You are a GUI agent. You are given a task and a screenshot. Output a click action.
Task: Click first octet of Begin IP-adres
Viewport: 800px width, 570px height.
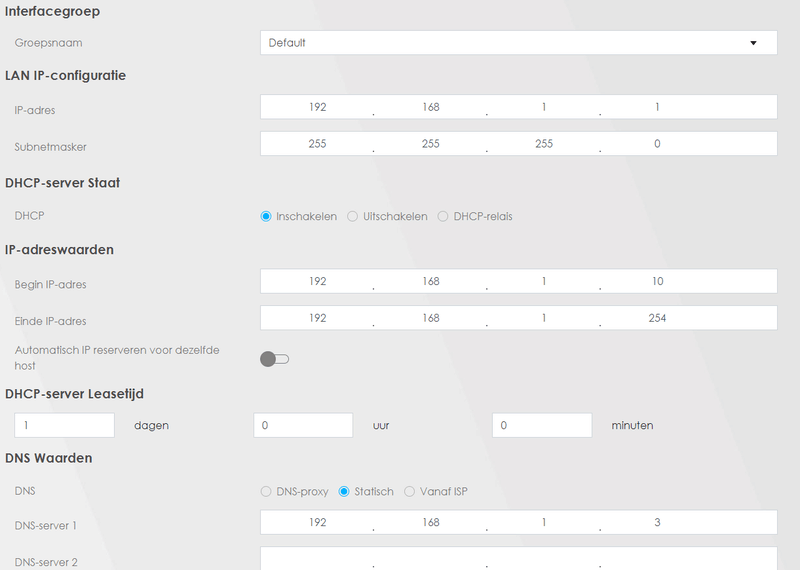pos(317,281)
